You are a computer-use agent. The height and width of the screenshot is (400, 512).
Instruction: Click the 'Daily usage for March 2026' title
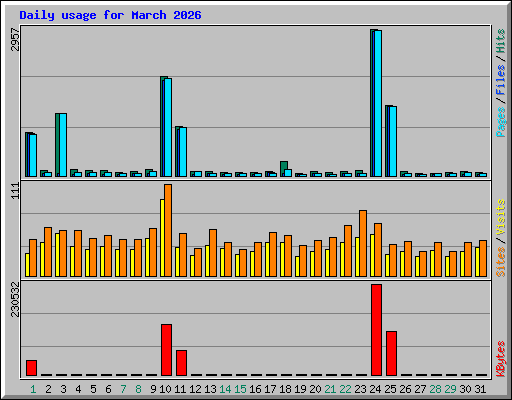point(110,15)
